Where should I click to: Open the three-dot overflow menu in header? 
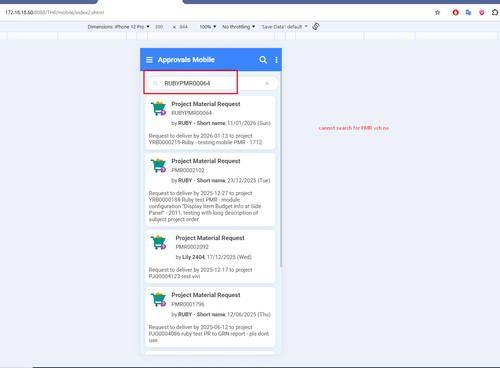tap(276, 60)
